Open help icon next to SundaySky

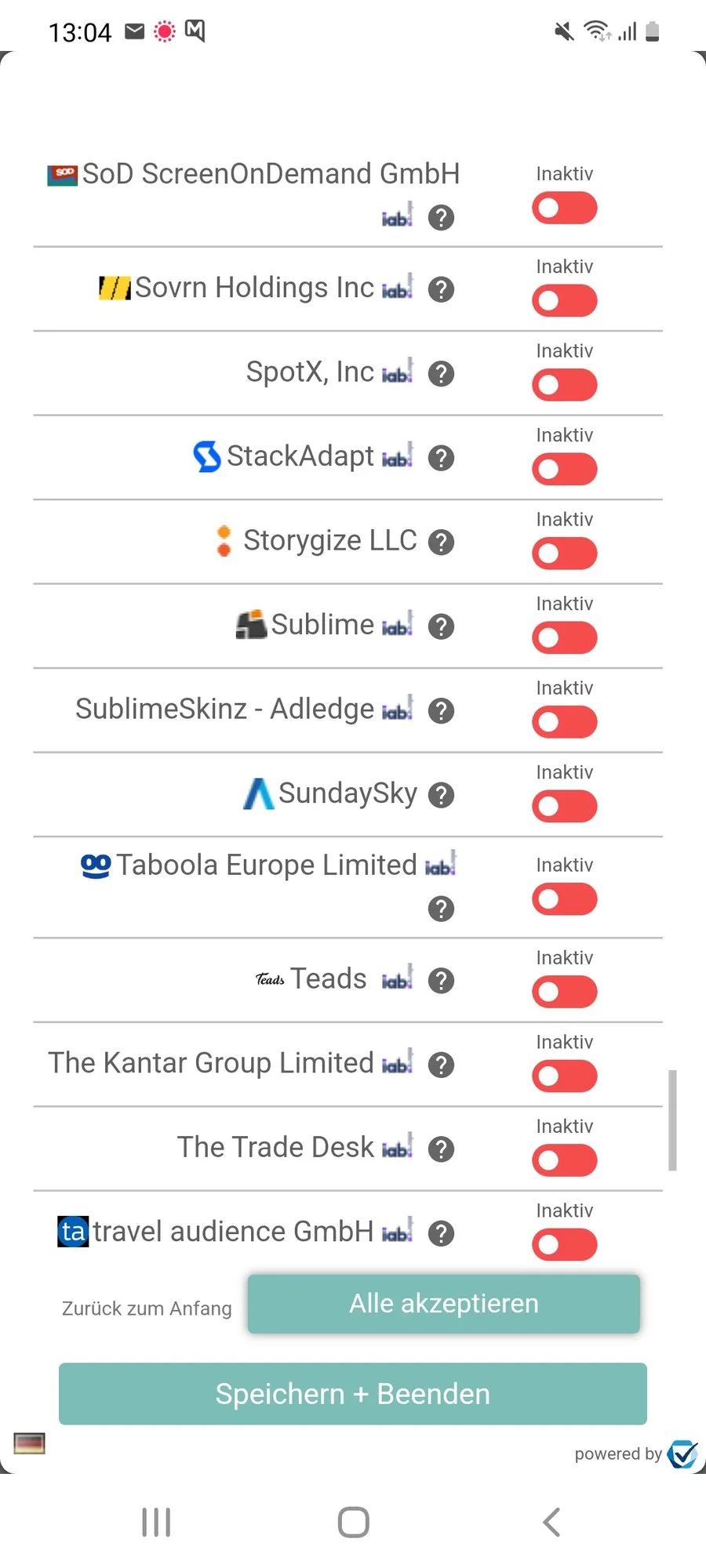point(441,795)
